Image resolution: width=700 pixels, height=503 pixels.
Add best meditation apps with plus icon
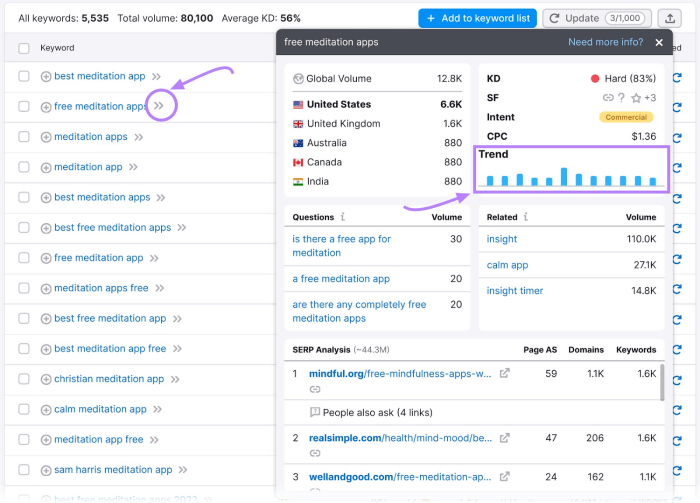tap(46, 198)
